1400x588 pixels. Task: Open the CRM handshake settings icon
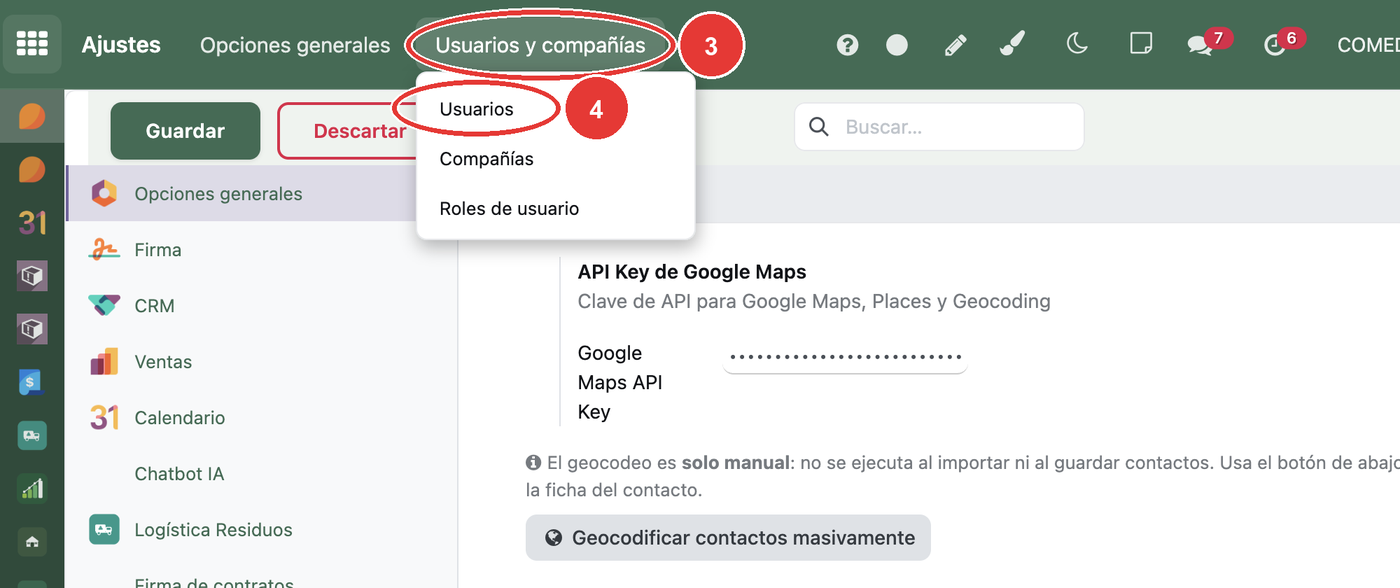104,306
